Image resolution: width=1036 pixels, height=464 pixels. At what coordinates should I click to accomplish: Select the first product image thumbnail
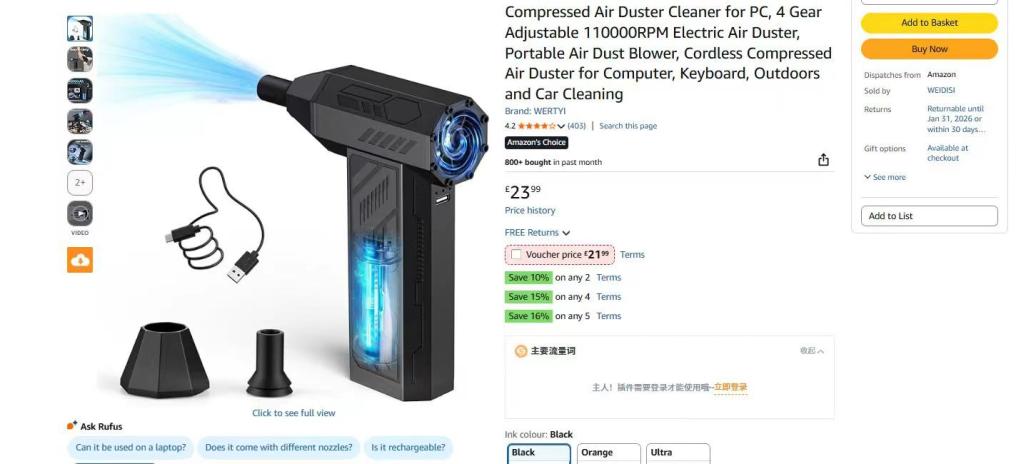[80, 28]
